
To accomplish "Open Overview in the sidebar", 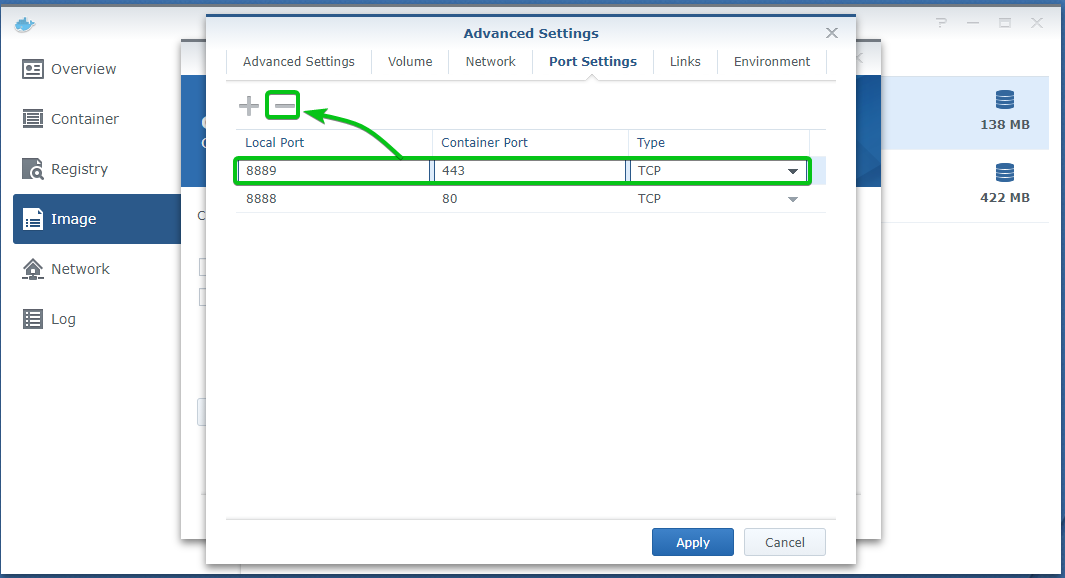I will (97, 69).
